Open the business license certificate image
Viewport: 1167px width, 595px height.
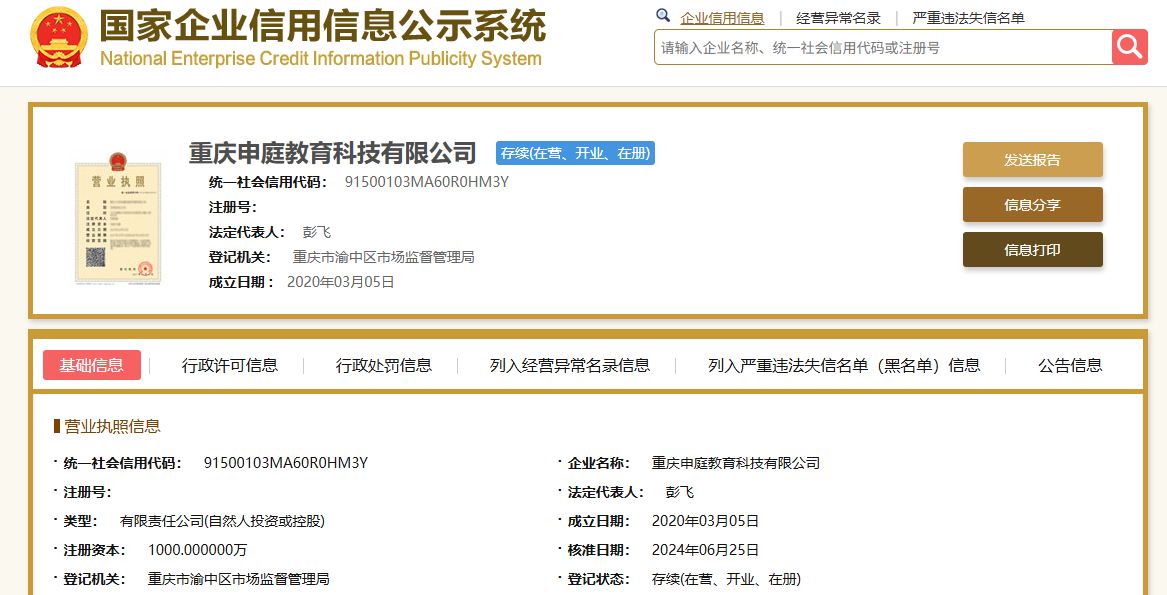[x=117, y=216]
